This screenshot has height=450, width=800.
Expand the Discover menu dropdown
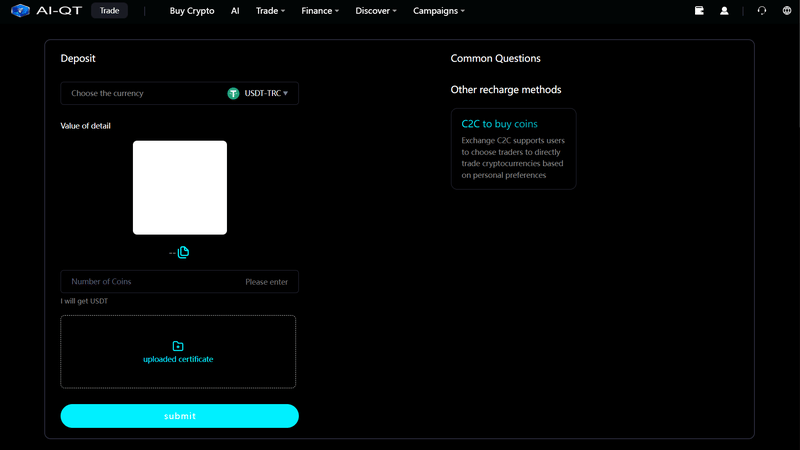pos(376,11)
